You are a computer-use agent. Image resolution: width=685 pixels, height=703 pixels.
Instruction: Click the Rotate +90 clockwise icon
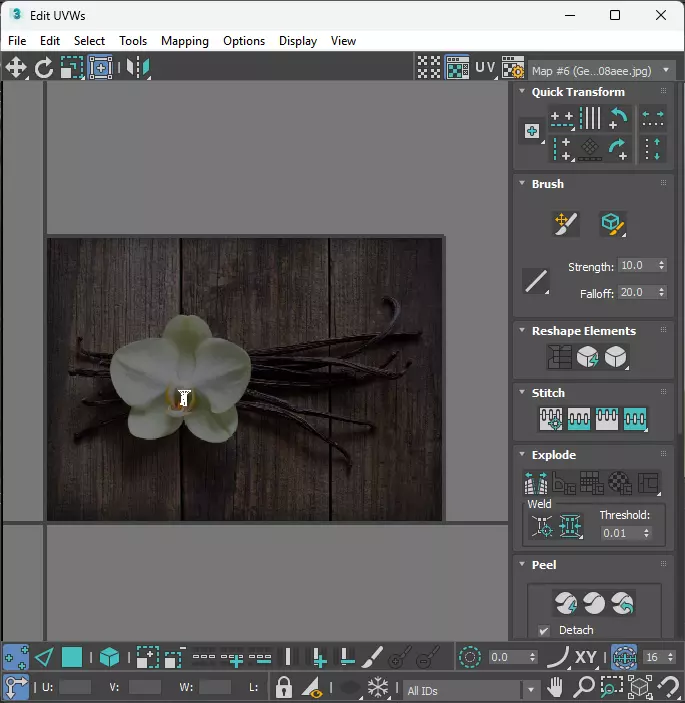(619, 148)
